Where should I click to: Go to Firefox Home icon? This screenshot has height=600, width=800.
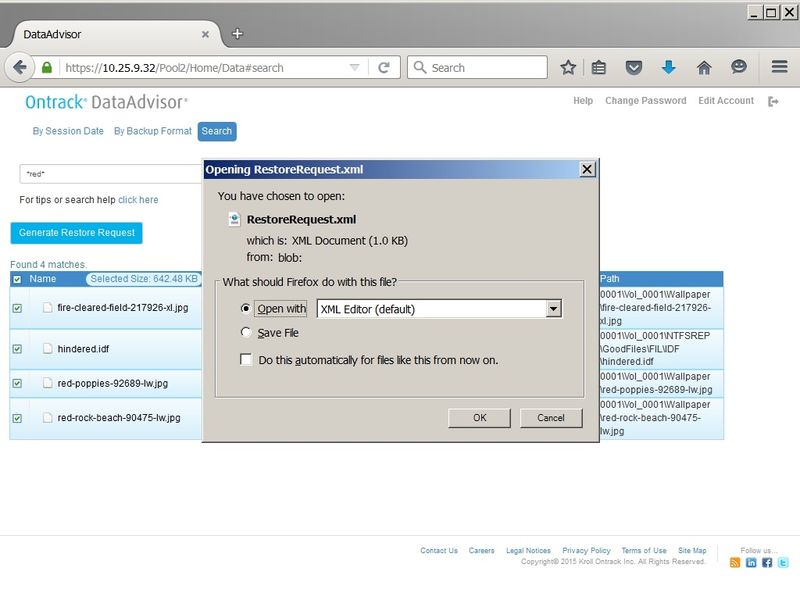tap(704, 68)
